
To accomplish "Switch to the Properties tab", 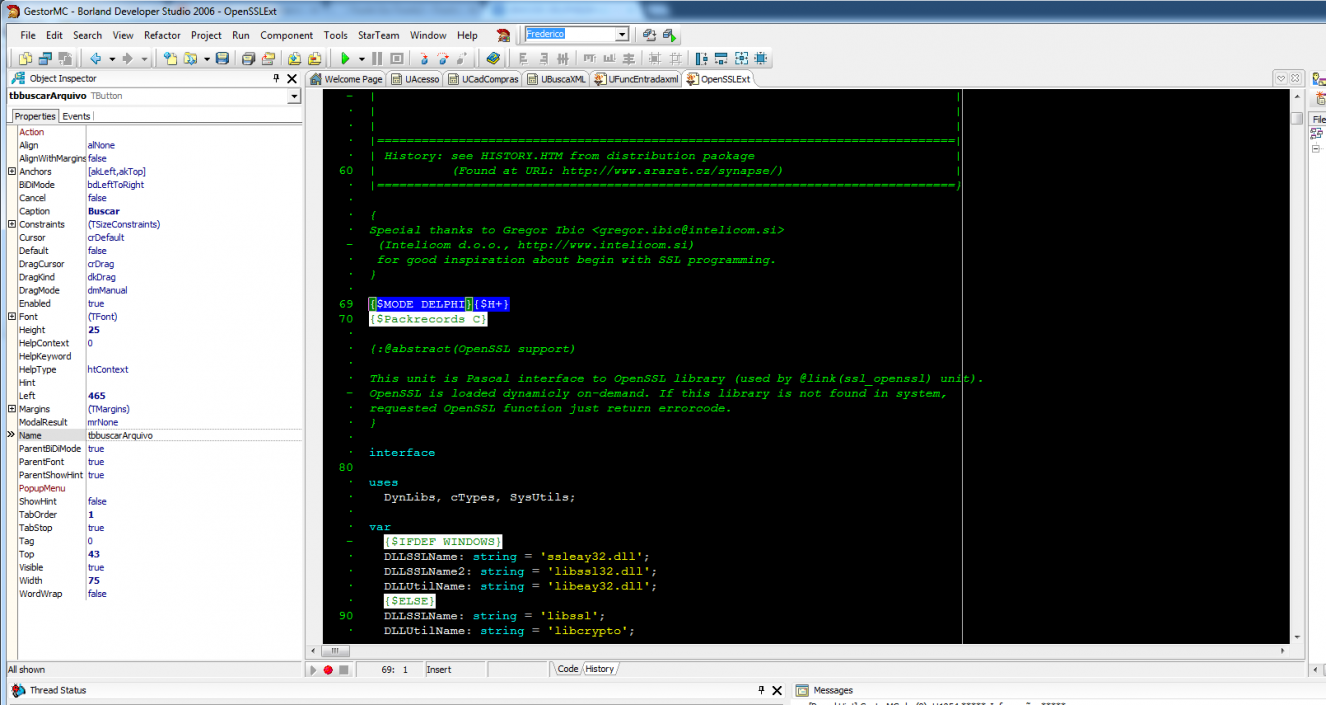I will [35, 116].
